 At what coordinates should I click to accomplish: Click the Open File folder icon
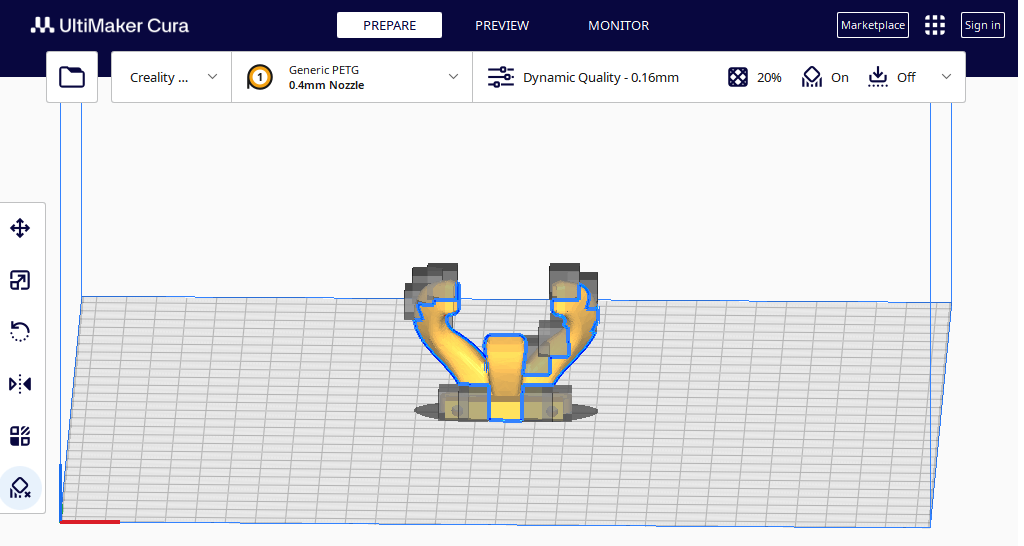pyautogui.click(x=72, y=77)
